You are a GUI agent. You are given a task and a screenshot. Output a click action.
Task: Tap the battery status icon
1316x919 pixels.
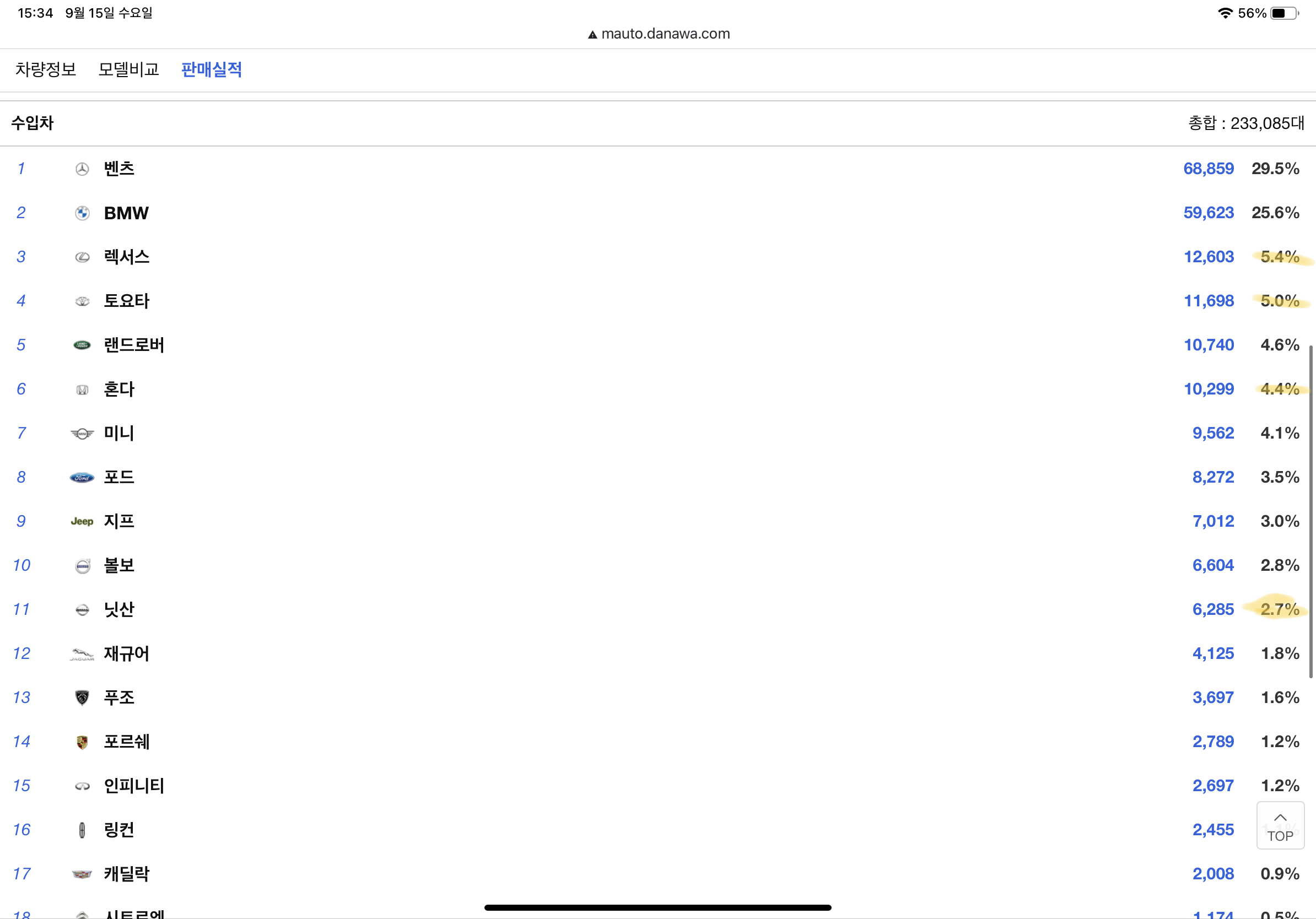point(1285,13)
